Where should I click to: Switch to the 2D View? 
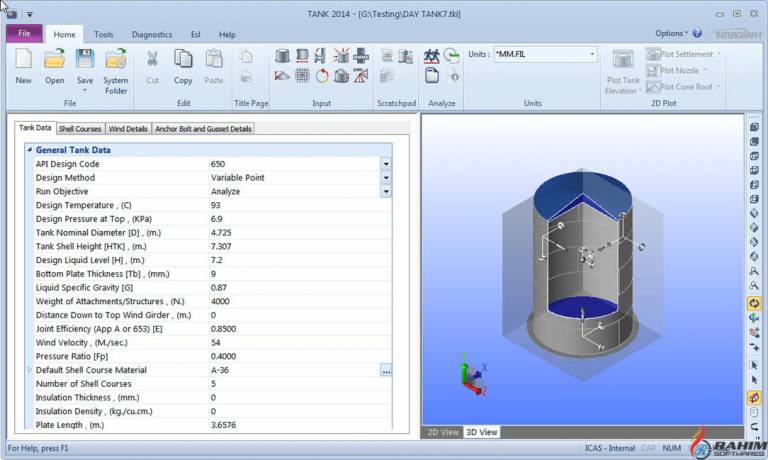442,432
